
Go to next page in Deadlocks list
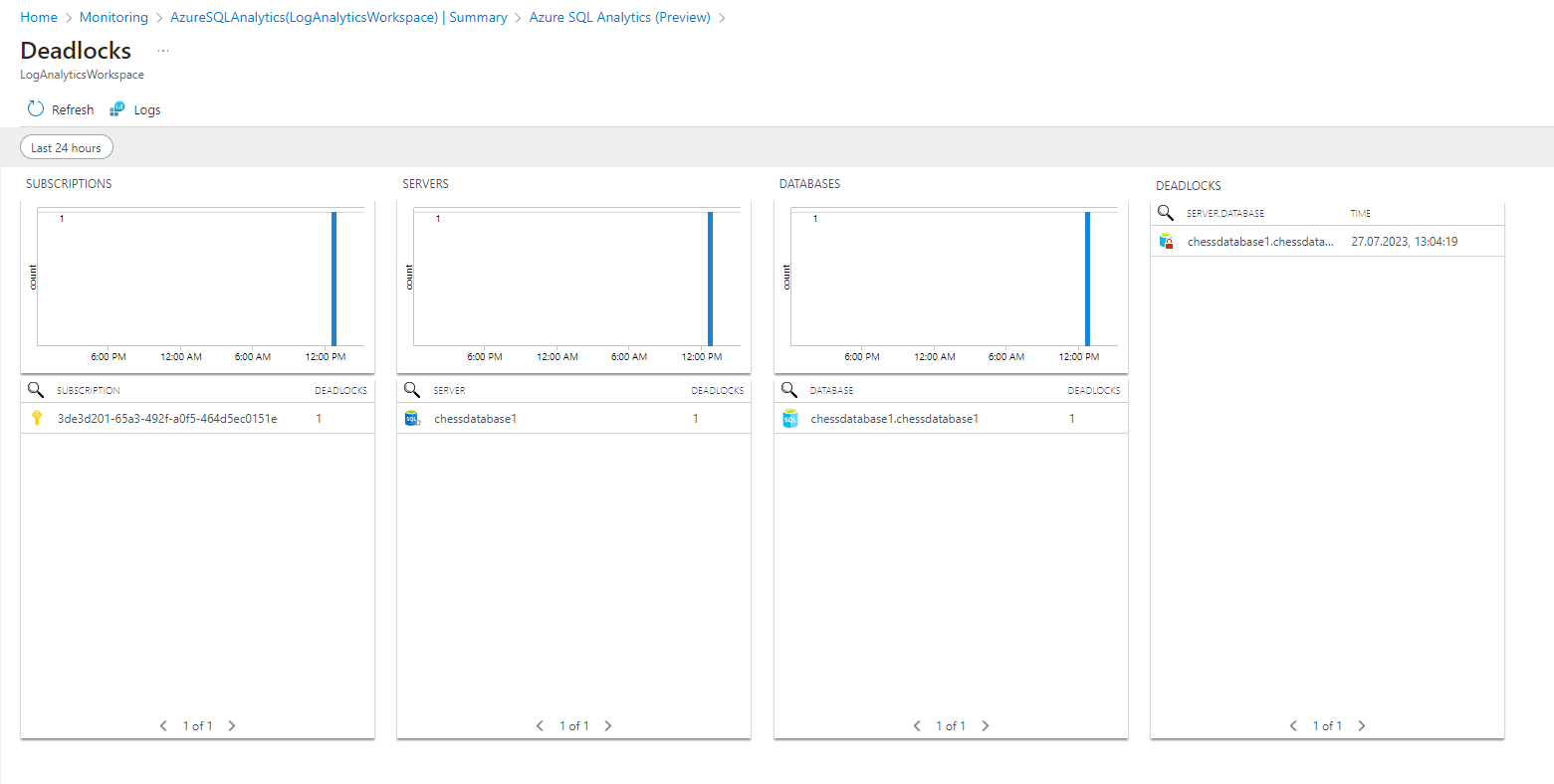pyautogui.click(x=1362, y=726)
